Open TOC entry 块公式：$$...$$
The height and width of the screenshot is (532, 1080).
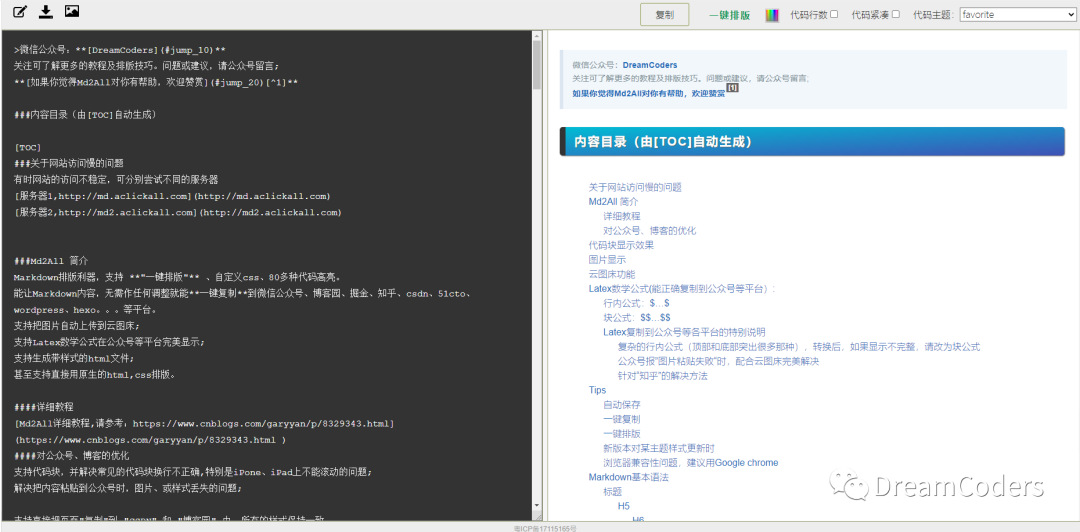point(636,317)
